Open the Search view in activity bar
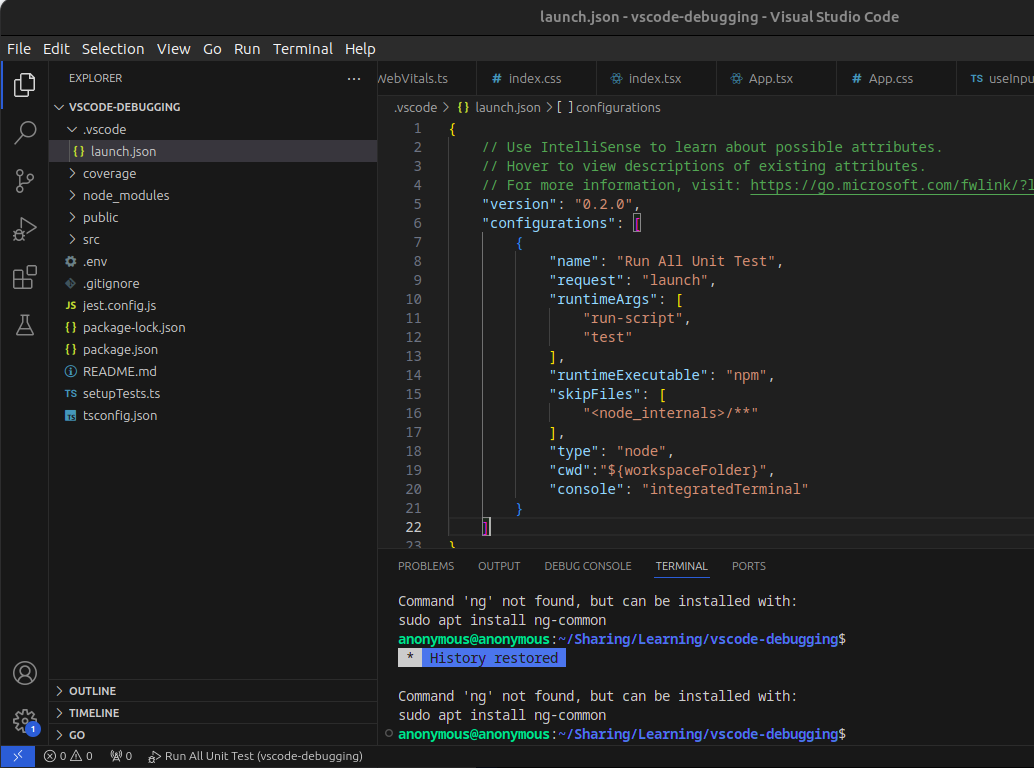The height and width of the screenshot is (768, 1034). [x=25, y=133]
